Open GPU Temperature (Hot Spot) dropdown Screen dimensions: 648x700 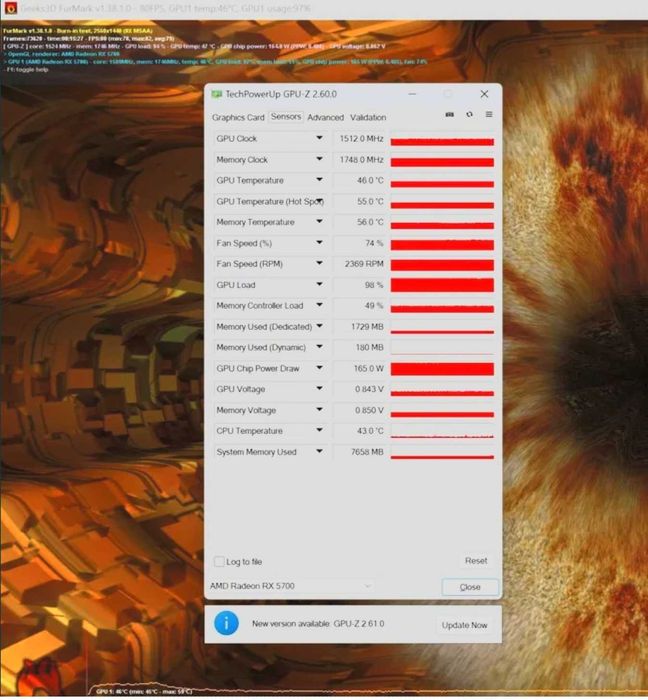pyautogui.click(x=320, y=201)
